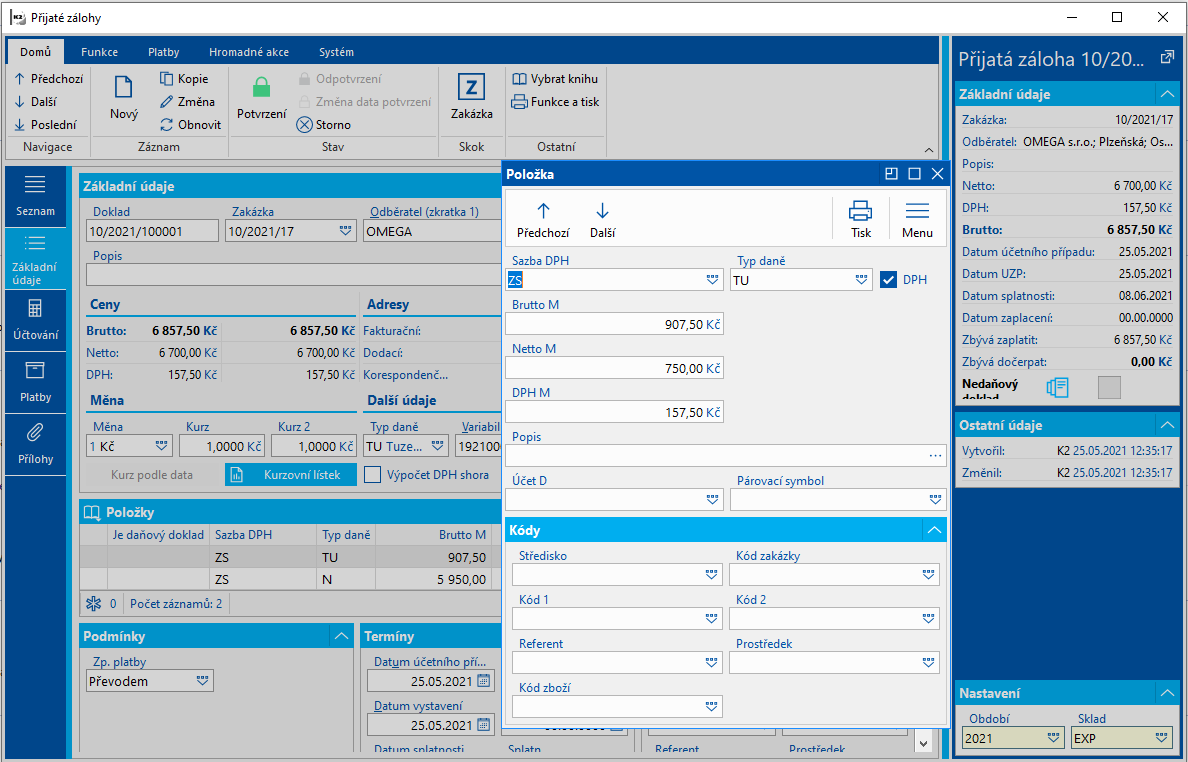Screen dimensions: 1188x762
Task: Jump to the Zakázka order icon
Action: click(x=471, y=87)
